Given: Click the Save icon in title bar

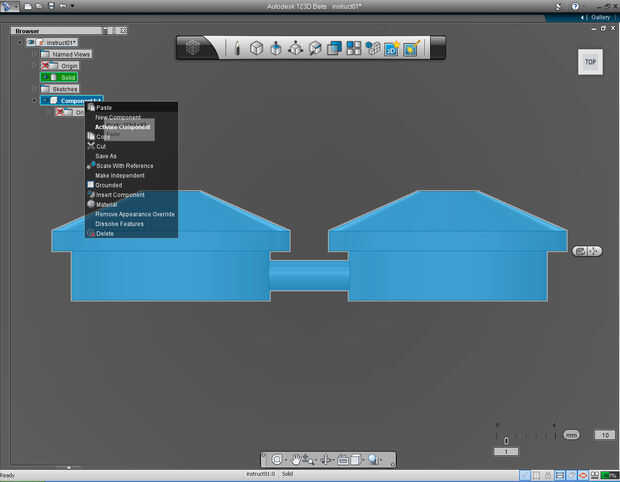Looking at the screenshot, I should coord(51,6).
